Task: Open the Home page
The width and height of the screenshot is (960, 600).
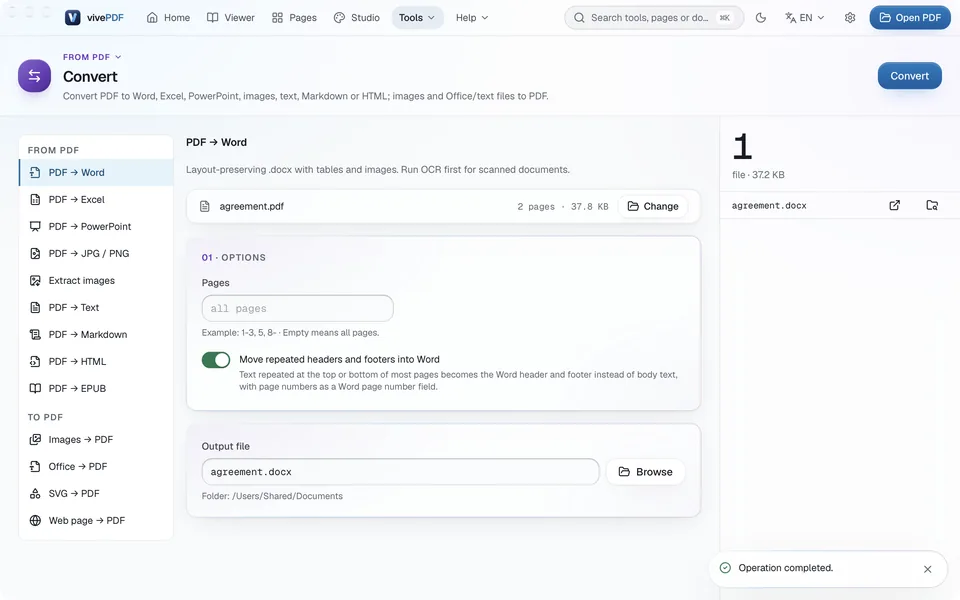Action: 168,18
